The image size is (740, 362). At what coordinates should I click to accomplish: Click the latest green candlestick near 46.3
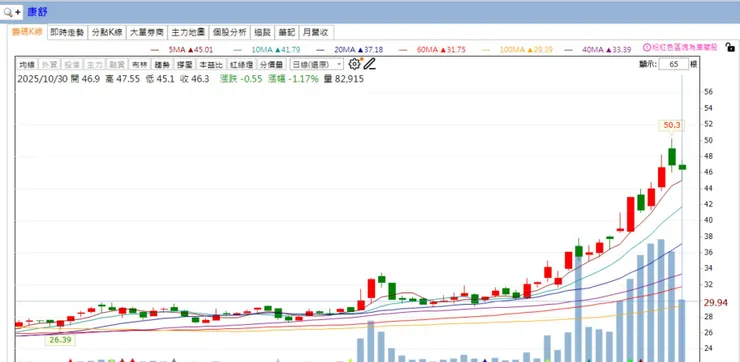(682, 167)
